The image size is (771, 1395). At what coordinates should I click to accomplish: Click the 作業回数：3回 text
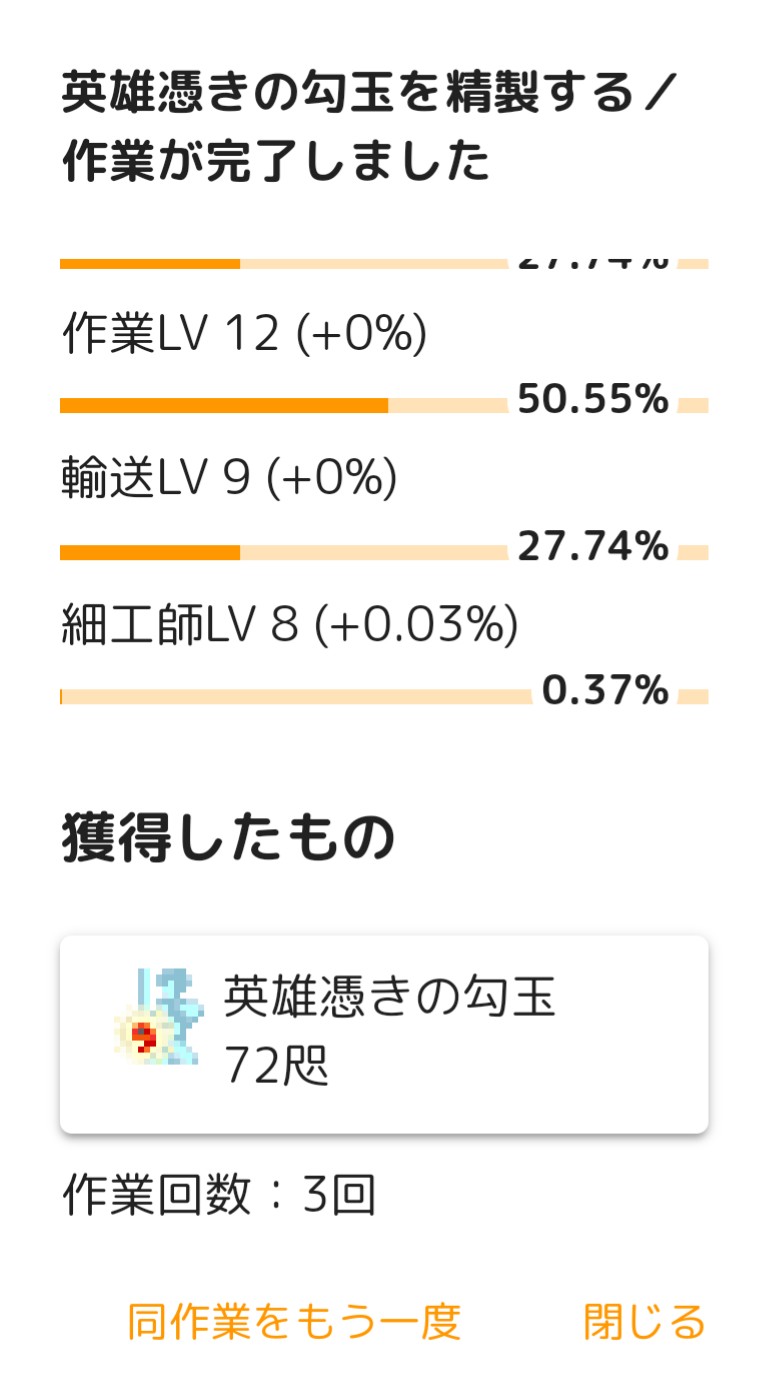[219, 1194]
